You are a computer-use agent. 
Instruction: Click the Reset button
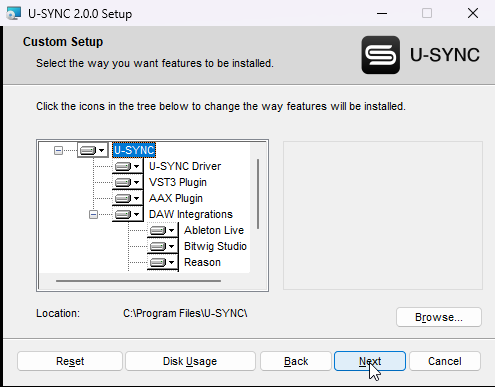70,361
